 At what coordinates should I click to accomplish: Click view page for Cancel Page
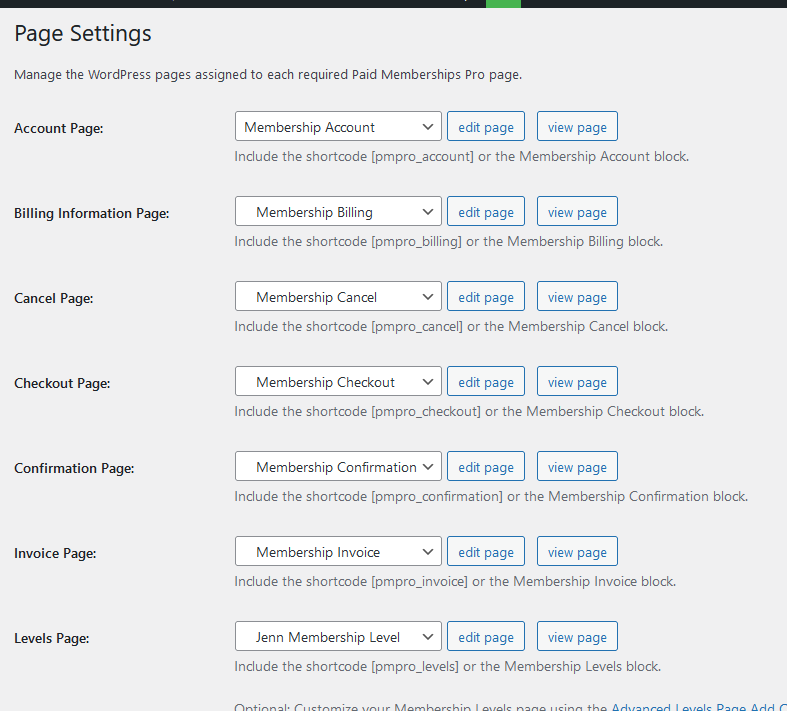[577, 296]
